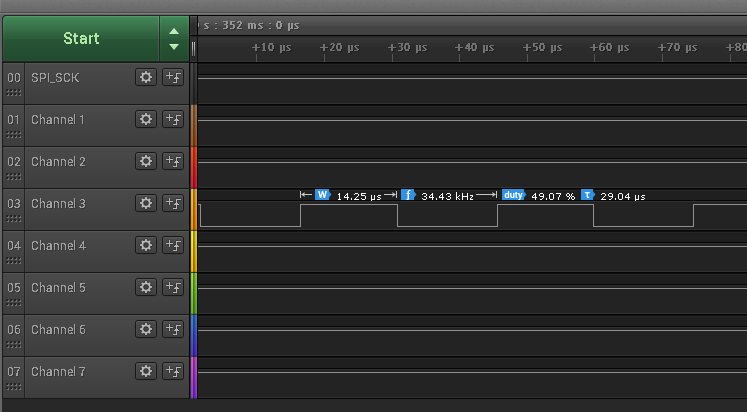Grab the drag handle of channel 02
The height and width of the screenshot is (412, 747).
pyautogui.click(x=14, y=177)
